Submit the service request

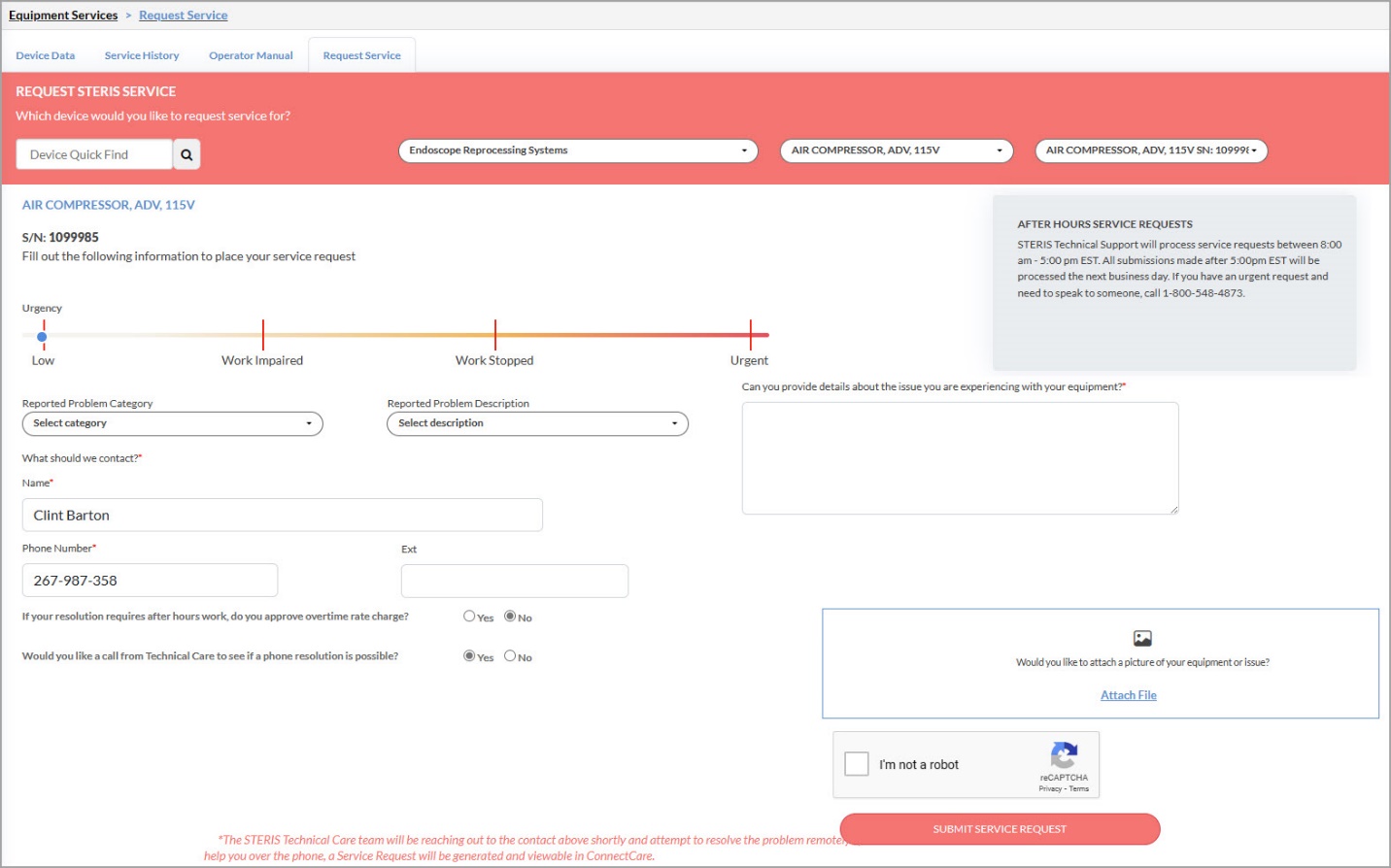point(1000,829)
